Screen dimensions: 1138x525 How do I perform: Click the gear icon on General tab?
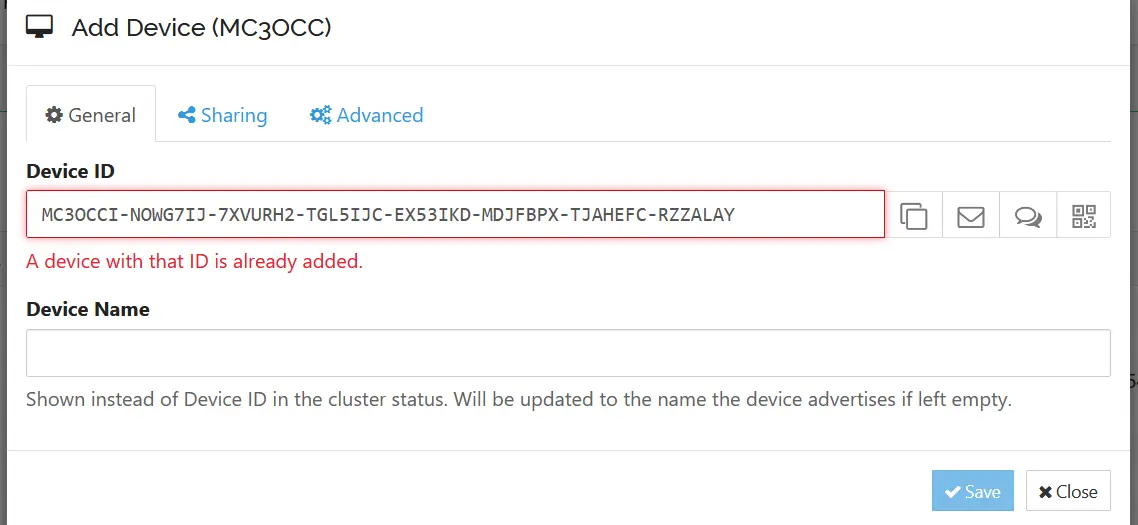point(55,115)
